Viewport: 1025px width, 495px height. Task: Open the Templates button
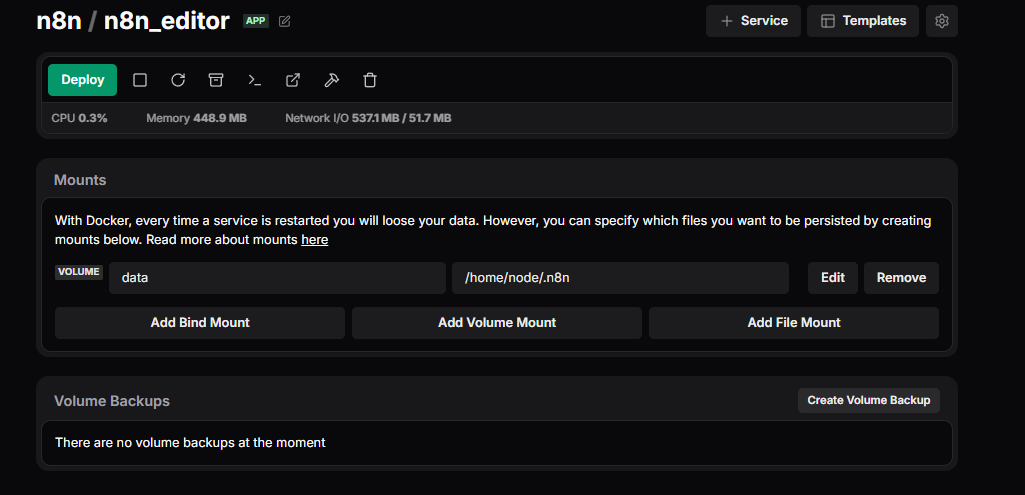863,21
